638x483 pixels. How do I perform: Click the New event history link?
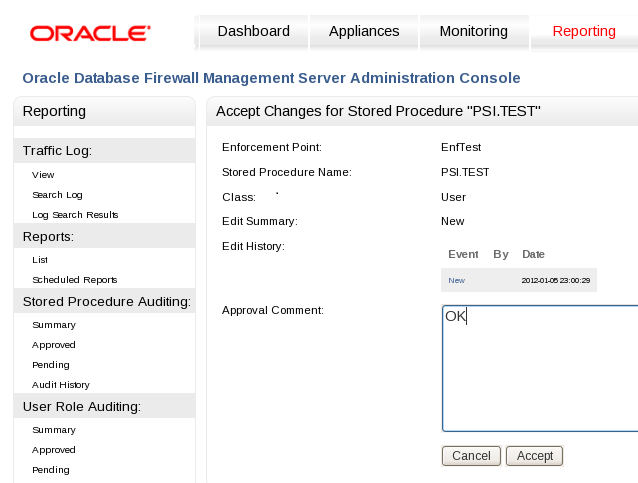pyautogui.click(x=456, y=280)
